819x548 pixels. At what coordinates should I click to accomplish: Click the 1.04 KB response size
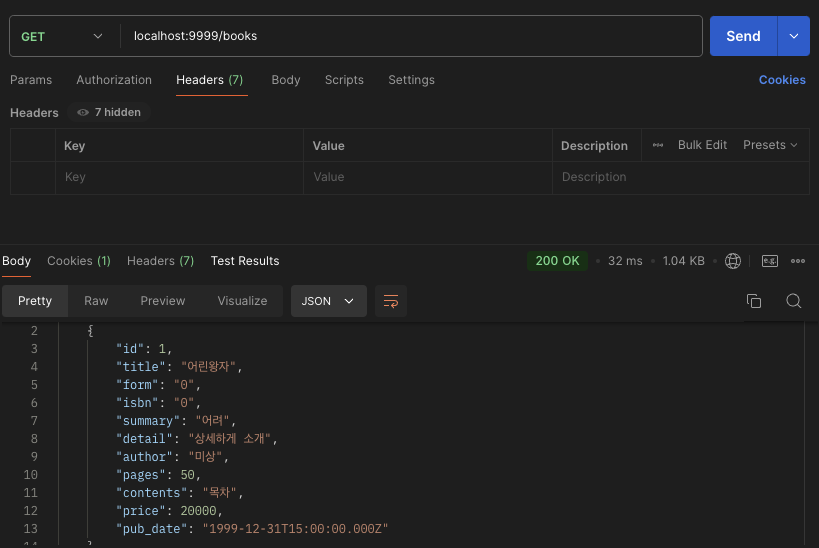[683, 261]
